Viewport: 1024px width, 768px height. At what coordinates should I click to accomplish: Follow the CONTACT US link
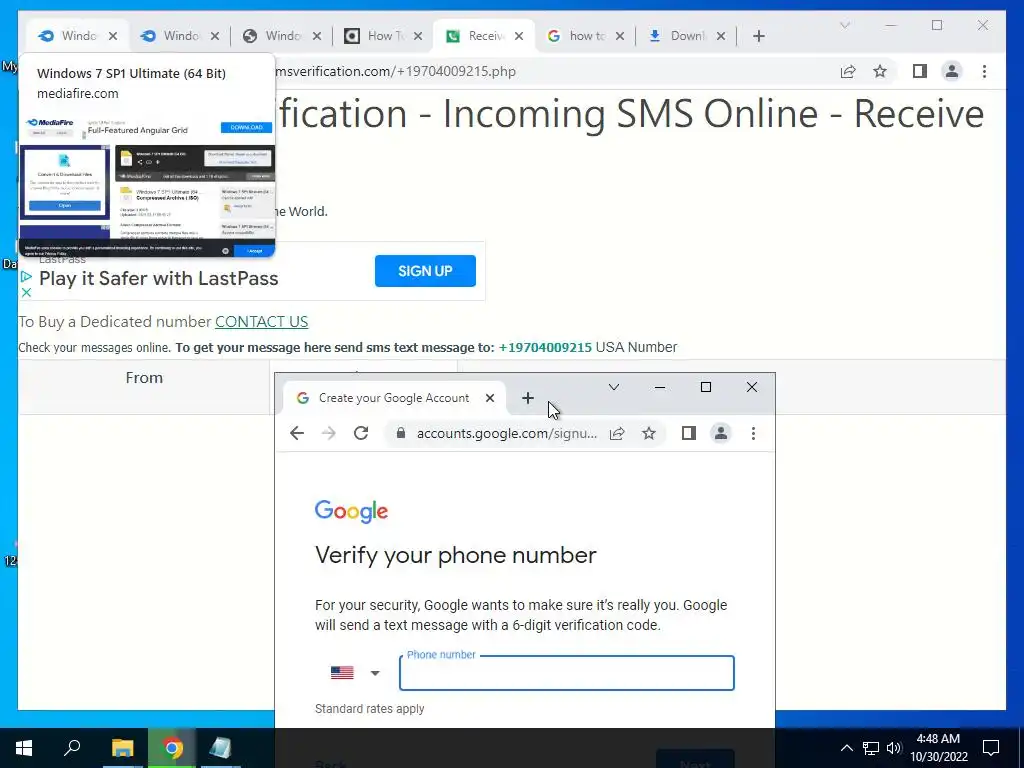[x=261, y=322]
